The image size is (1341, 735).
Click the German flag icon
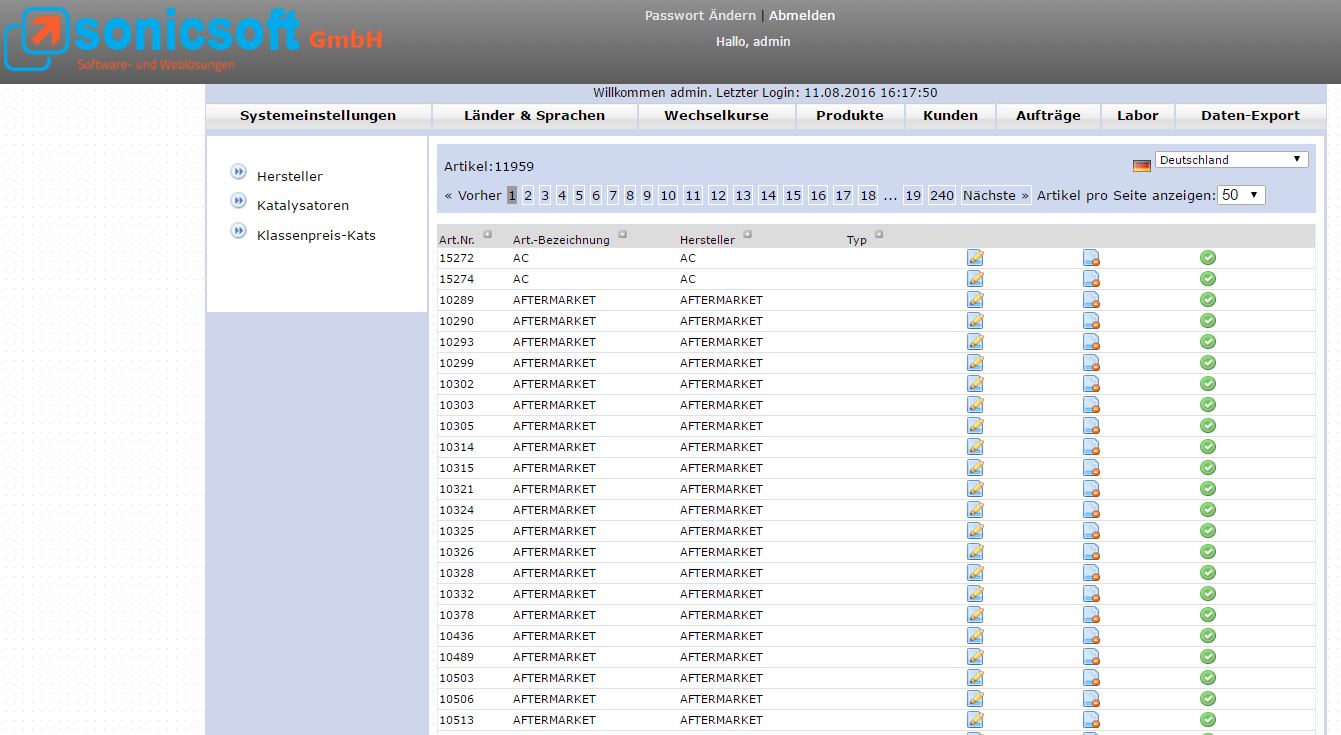point(1141,166)
